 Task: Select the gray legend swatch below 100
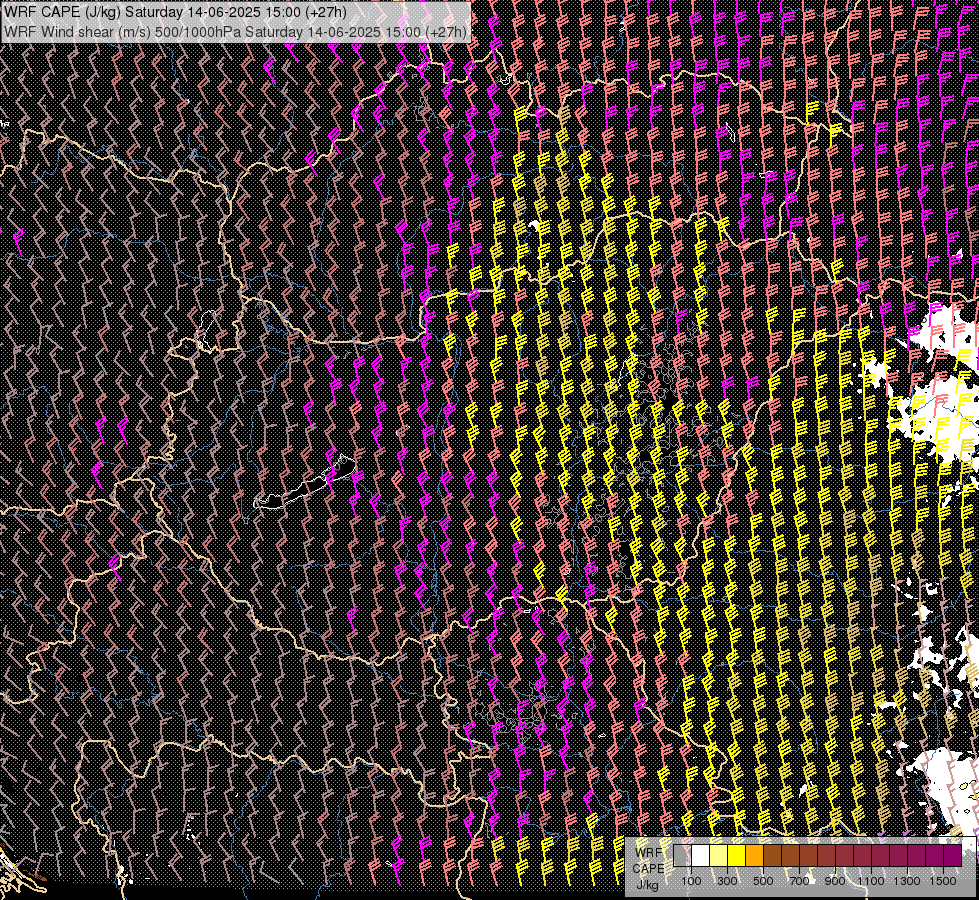[682, 856]
